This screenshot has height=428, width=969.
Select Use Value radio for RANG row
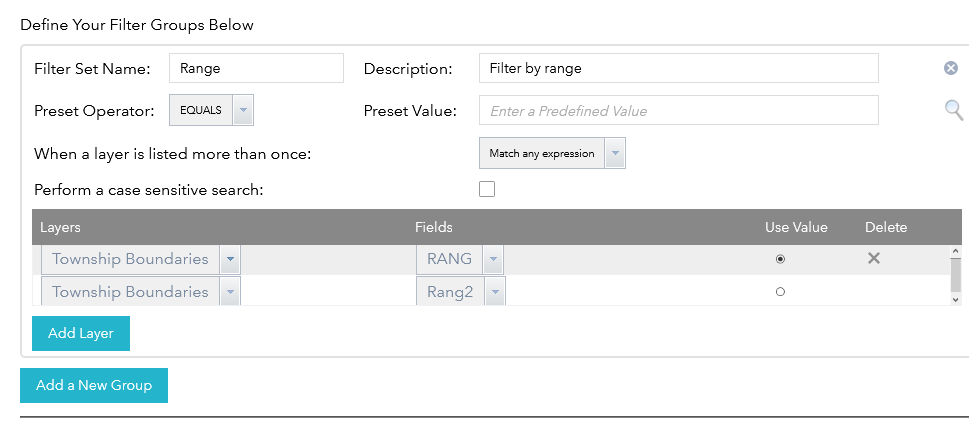(x=780, y=259)
